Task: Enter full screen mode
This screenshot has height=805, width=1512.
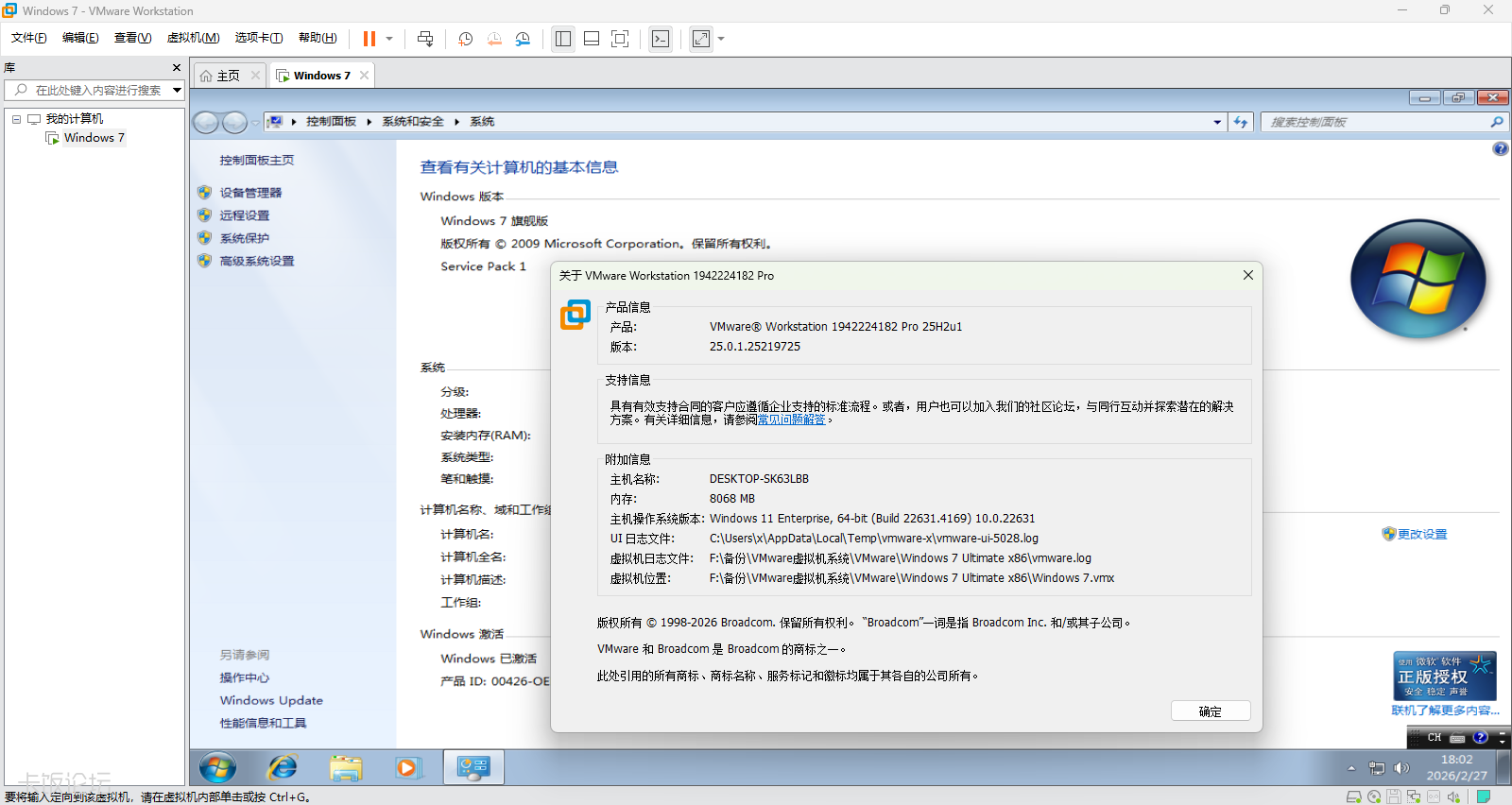Action: [x=620, y=39]
